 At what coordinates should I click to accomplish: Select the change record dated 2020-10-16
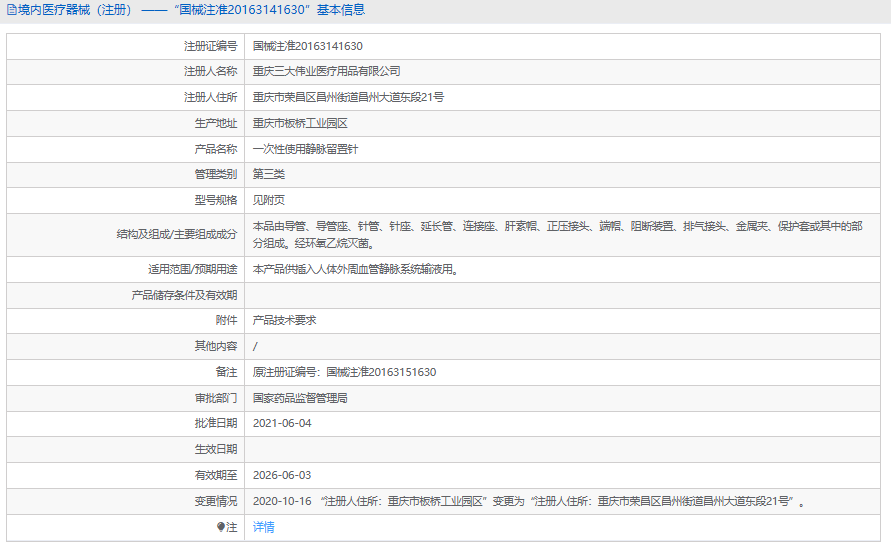(x=529, y=501)
